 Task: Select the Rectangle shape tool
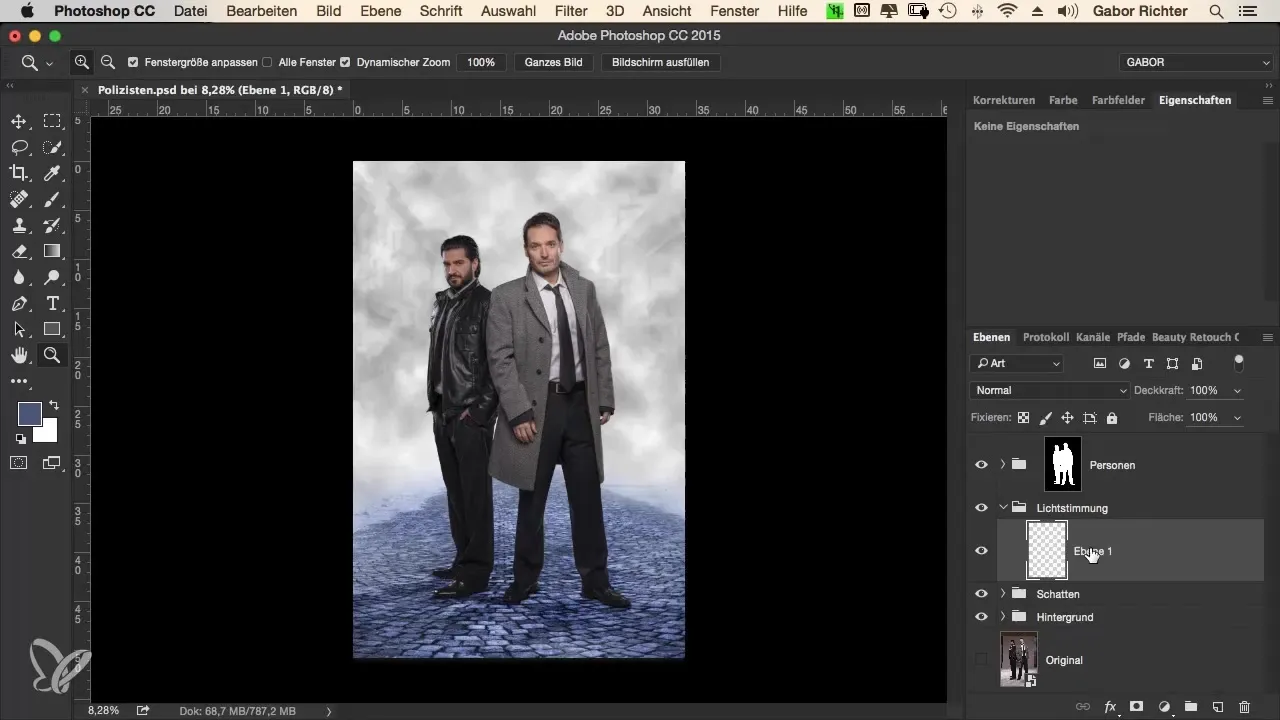(52, 329)
